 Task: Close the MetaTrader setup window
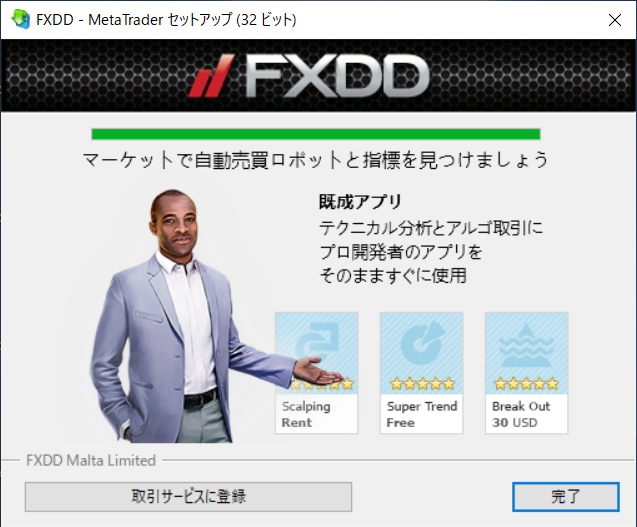click(615, 20)
